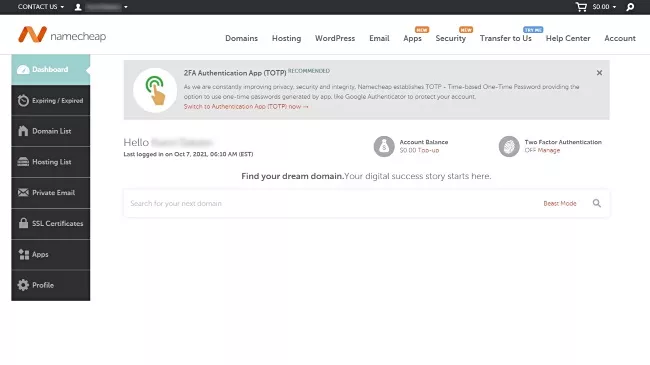The height and width of the screenshot is (365, 650).
Task: Go to Domain List in sidebar
Action: point(51,131)
